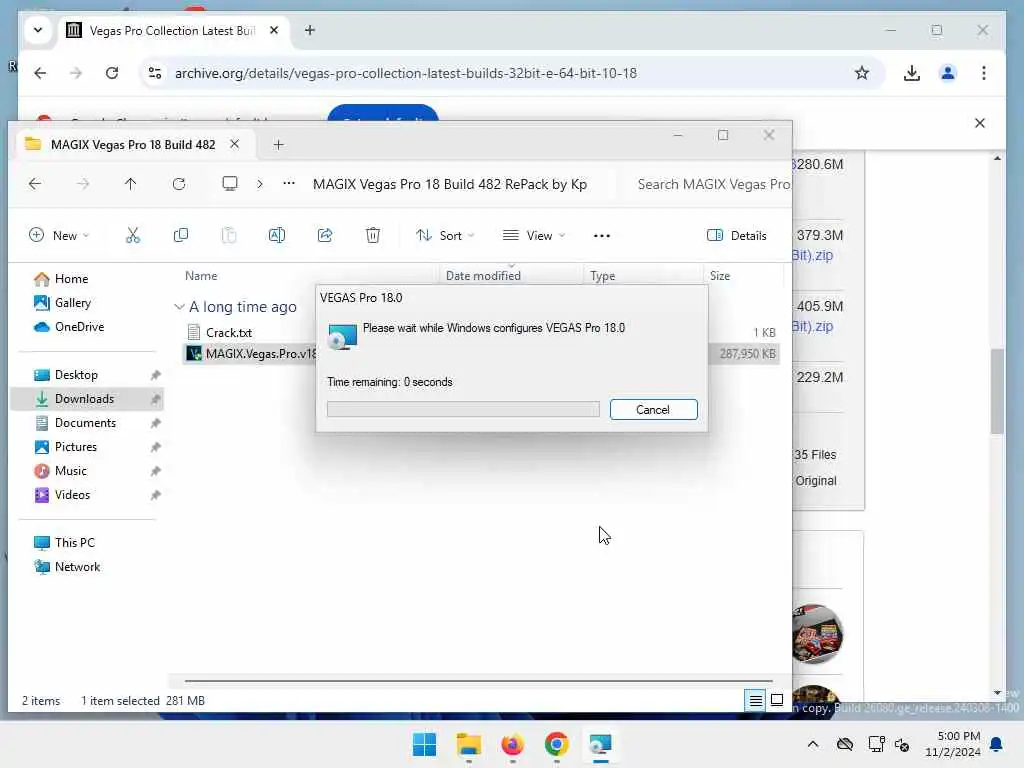Go back in Chrome
Viewport: 1024px width, 768px height.
(40, 73)
